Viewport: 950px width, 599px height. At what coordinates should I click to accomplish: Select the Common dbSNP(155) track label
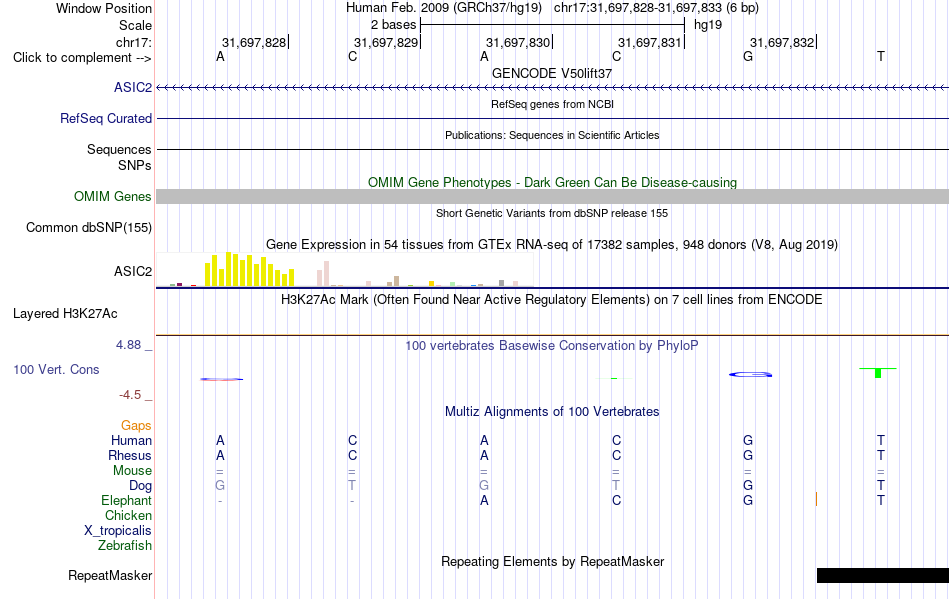[89, 228]
